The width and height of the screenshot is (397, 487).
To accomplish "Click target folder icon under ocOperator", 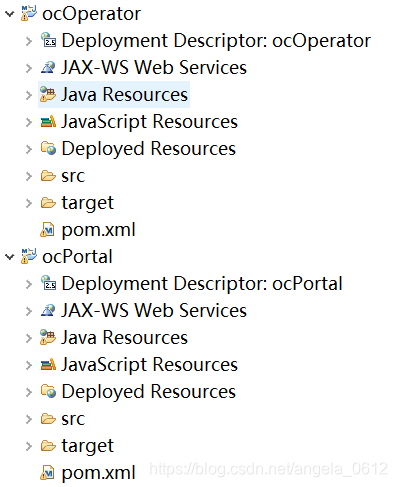I will [48, 203].
